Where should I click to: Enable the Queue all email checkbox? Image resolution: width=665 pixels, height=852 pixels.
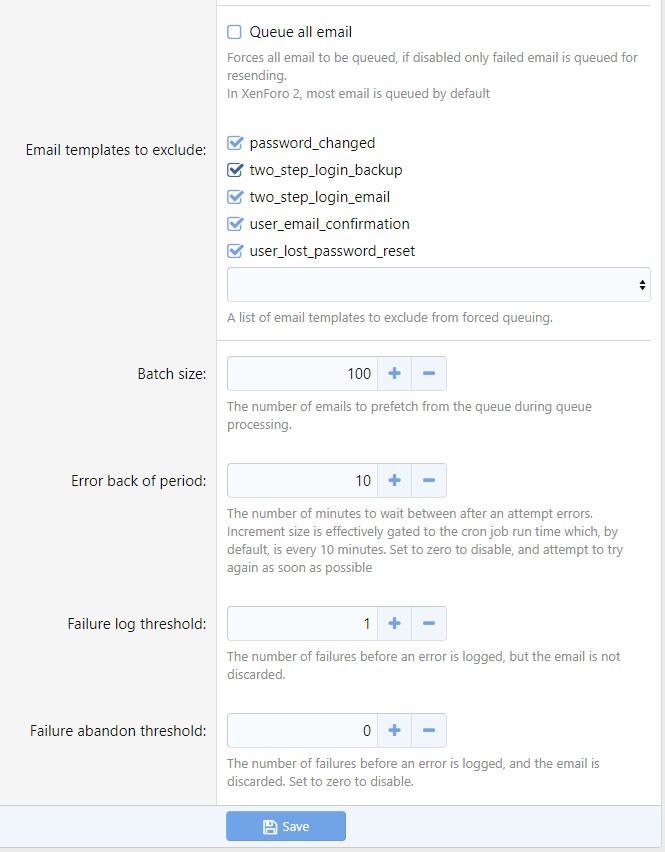[x=235, y=32]
